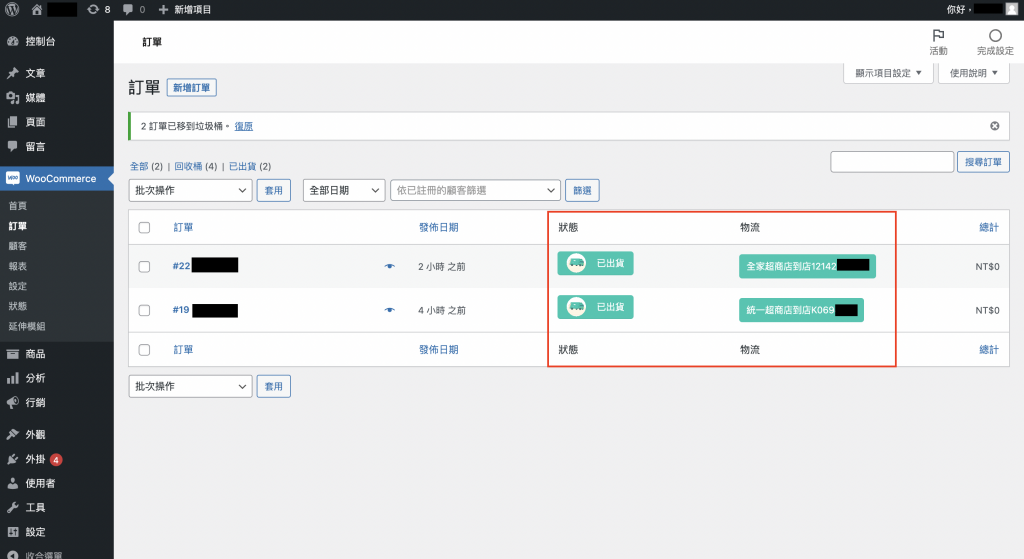The image size is (1024, 559).
Task: Open 商品 in the sidebar menu
Action: tap(35, 354)
